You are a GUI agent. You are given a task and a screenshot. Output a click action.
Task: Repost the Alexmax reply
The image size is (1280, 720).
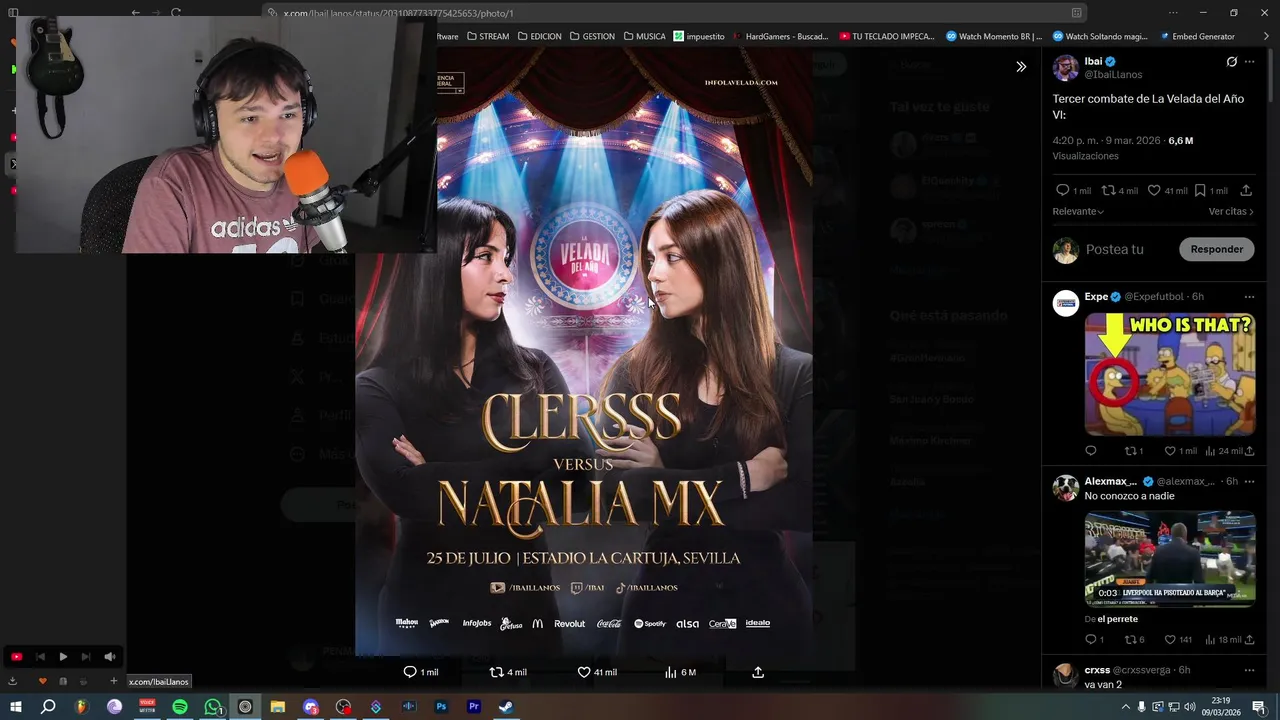[x=1130, y=640]
